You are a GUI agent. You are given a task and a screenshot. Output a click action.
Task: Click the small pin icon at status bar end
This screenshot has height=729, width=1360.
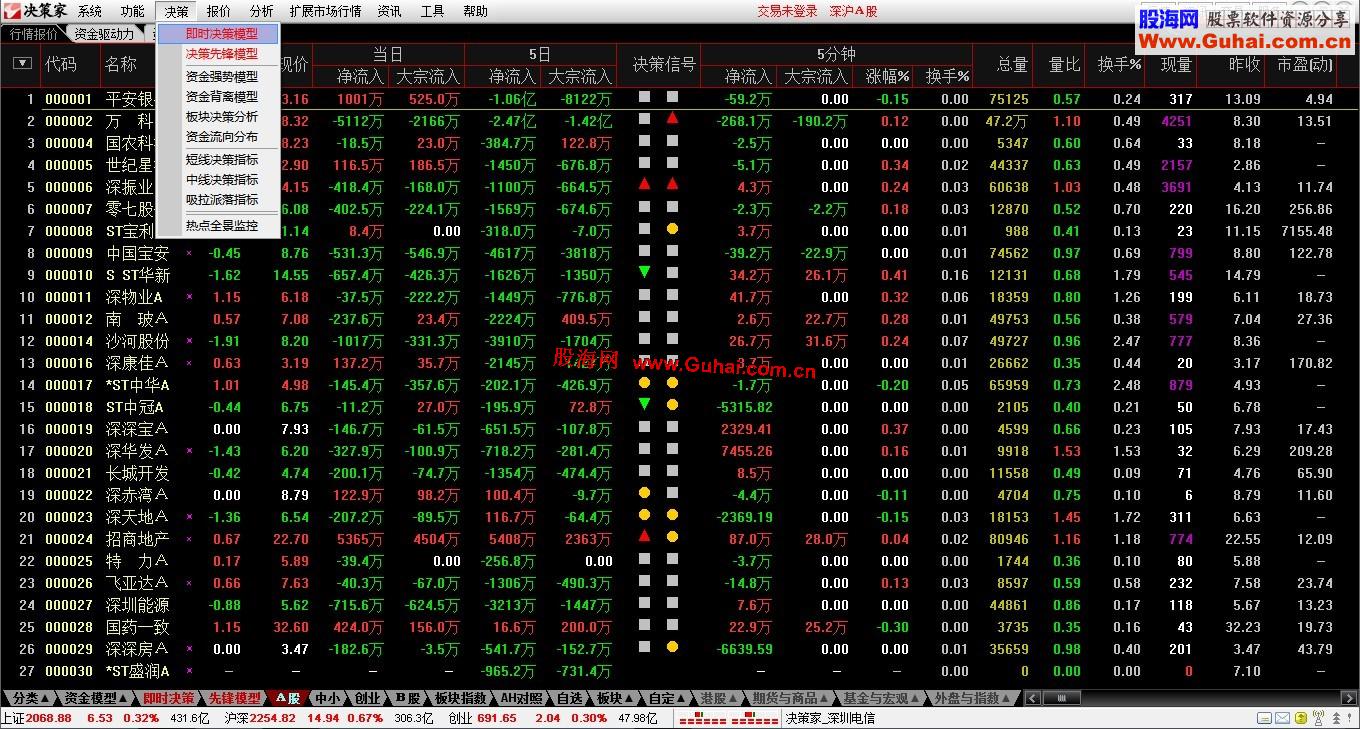tap(1349, 718)
